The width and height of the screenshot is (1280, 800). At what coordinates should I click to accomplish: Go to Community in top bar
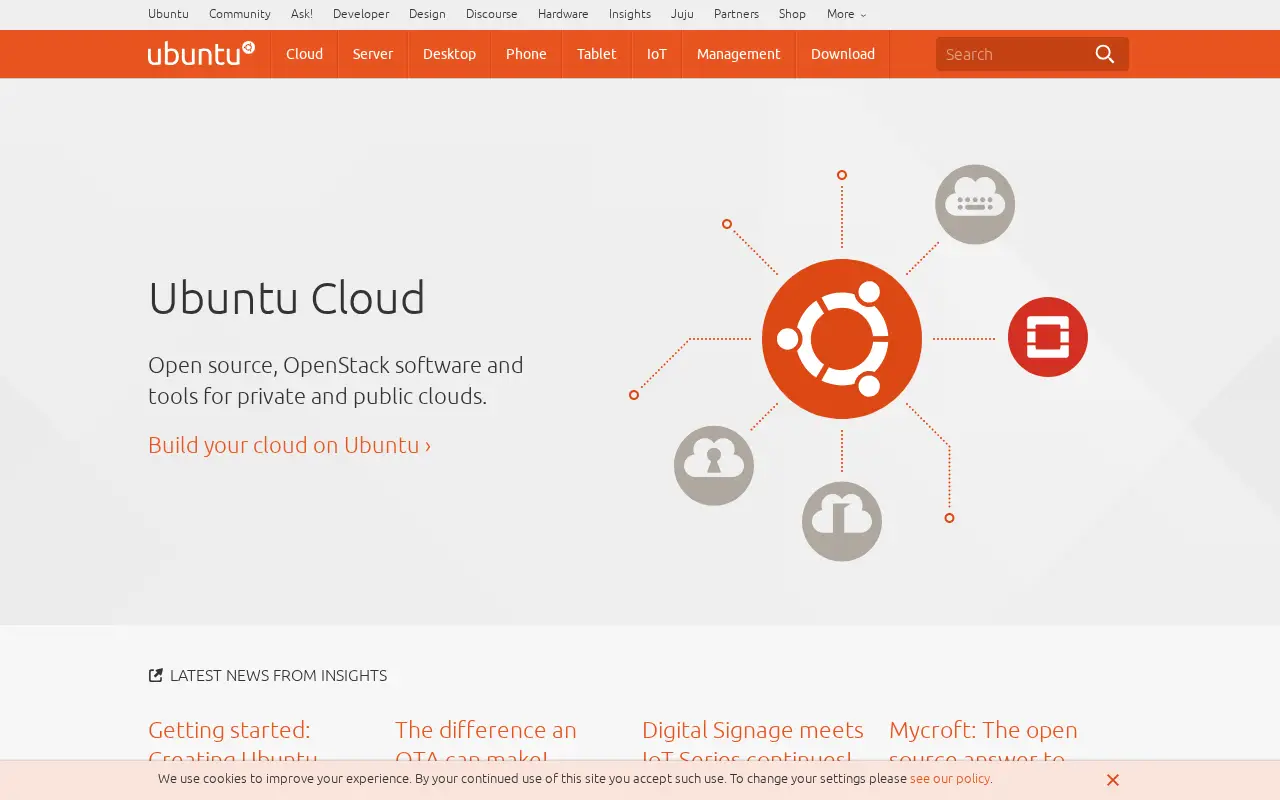click(x=240, y=14)
